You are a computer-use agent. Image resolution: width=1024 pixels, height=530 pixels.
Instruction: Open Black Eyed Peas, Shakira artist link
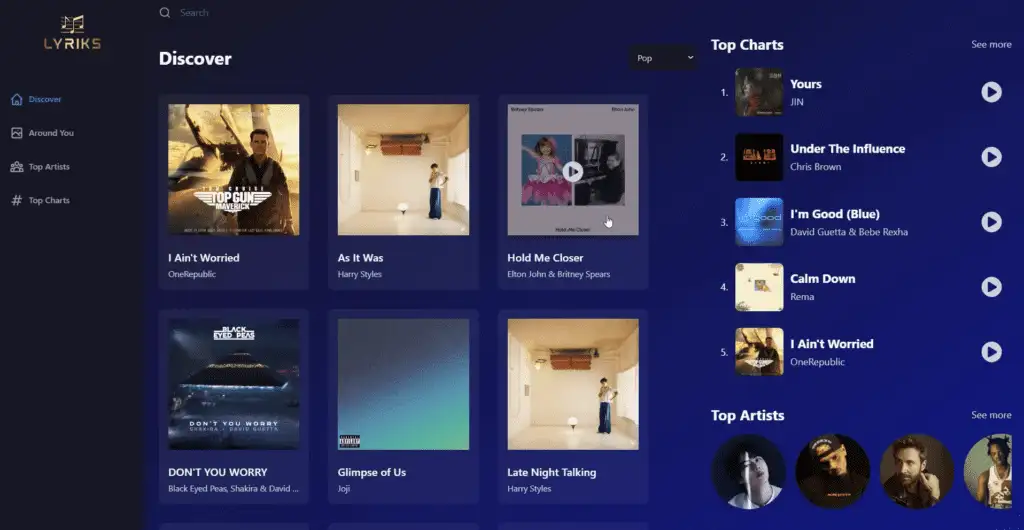pos(233,488)
